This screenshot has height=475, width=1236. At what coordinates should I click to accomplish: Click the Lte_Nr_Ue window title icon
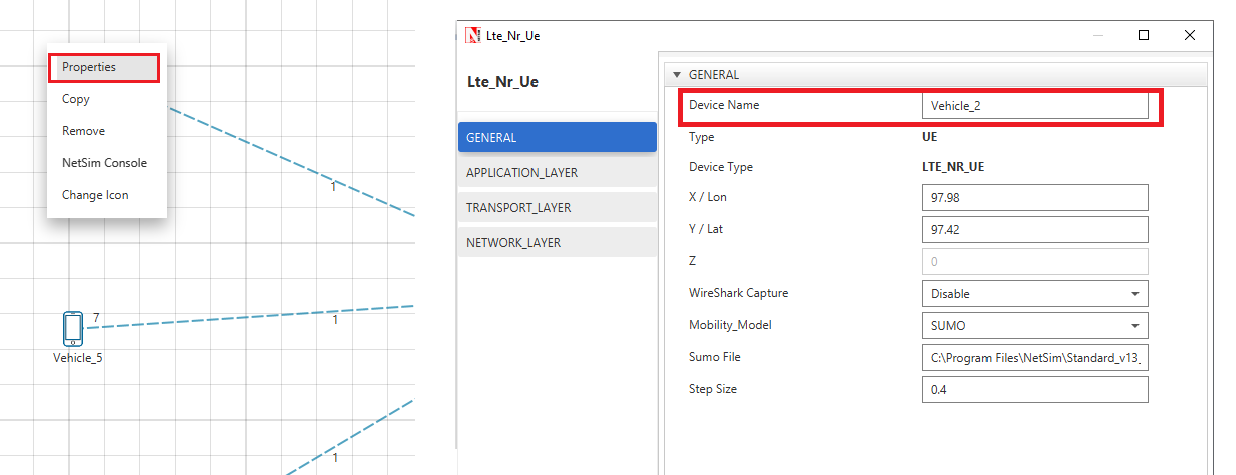point(473,35)
